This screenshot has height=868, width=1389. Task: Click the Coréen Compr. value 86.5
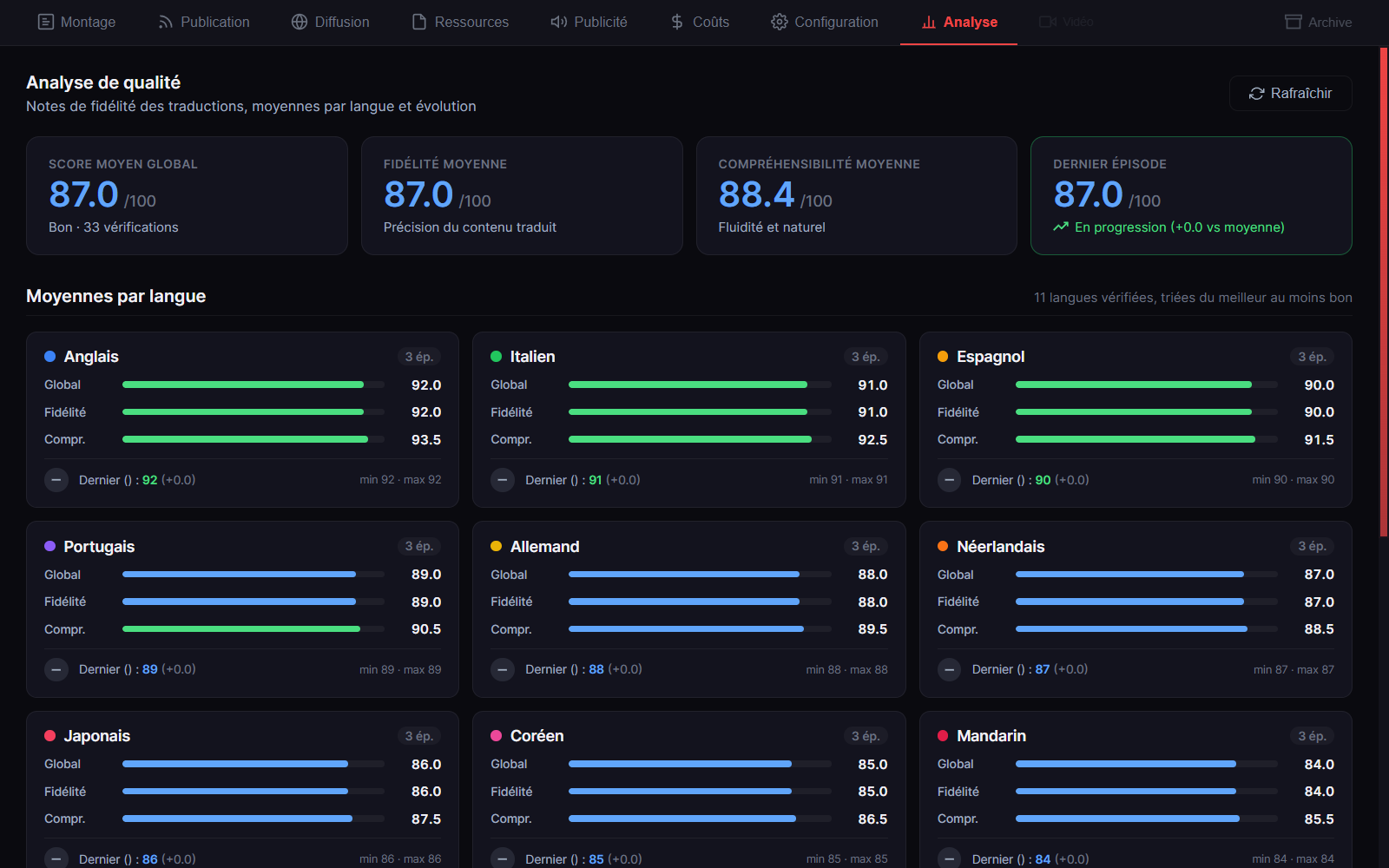coord(872,819)
